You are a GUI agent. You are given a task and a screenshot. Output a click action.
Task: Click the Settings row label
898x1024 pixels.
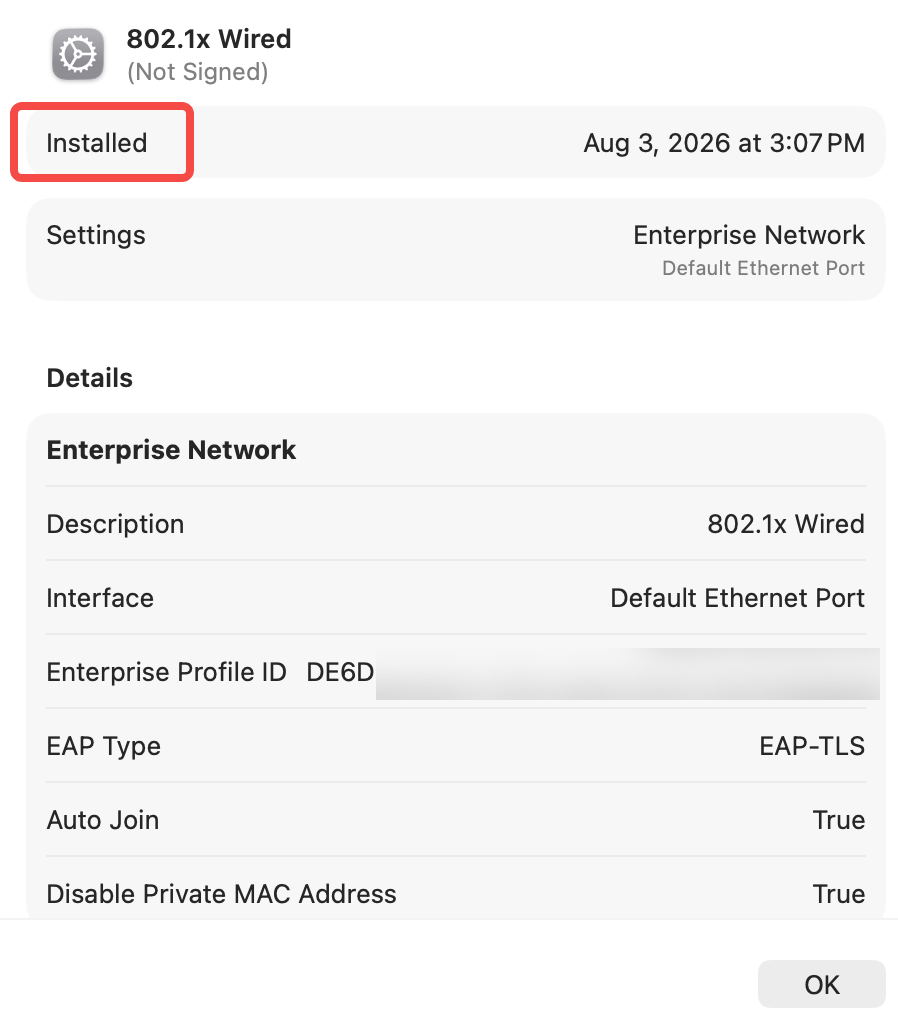click(x=96, y=235)
